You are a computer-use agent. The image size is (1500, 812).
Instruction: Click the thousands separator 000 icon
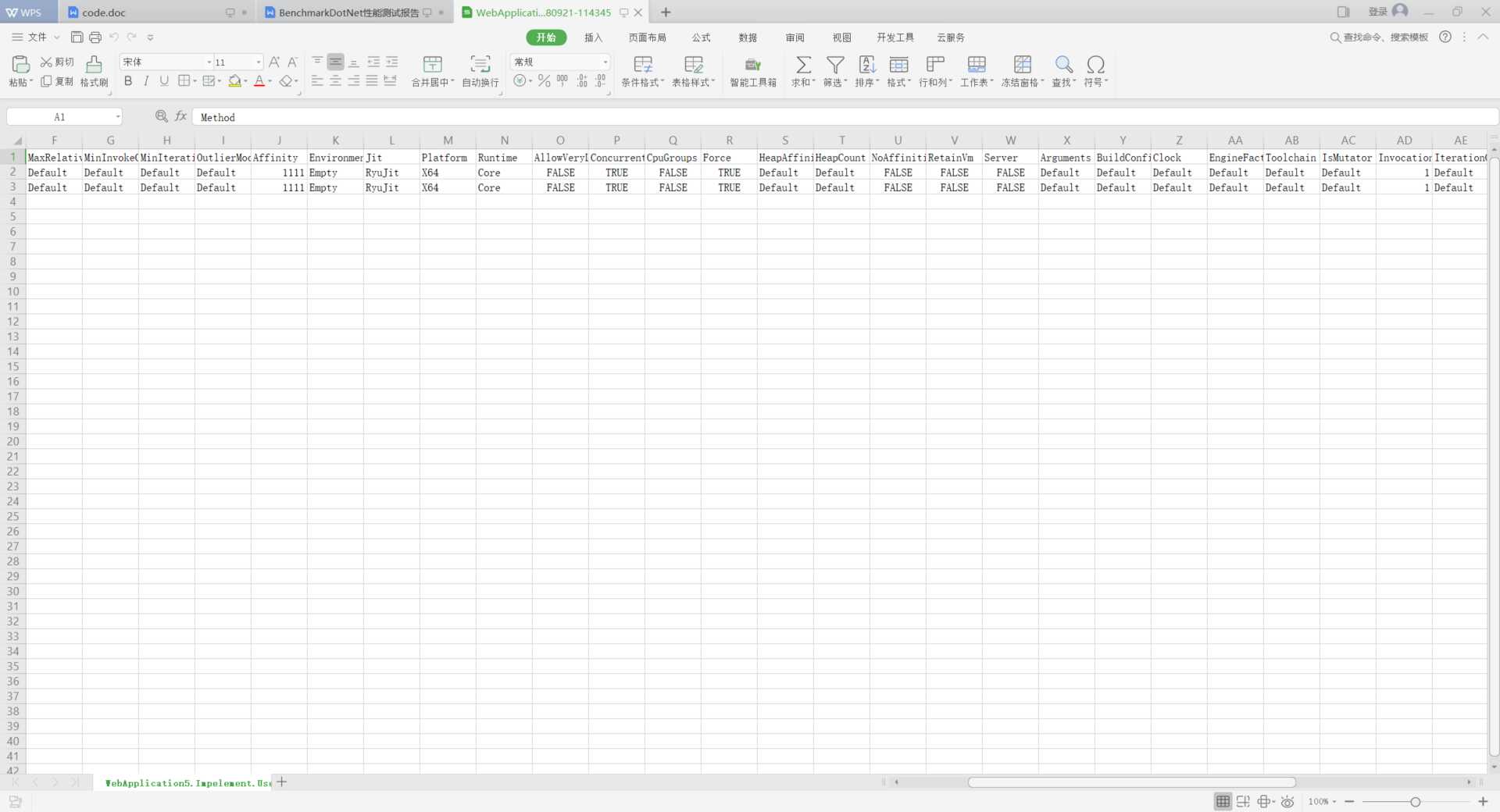[x=562, y=80]
